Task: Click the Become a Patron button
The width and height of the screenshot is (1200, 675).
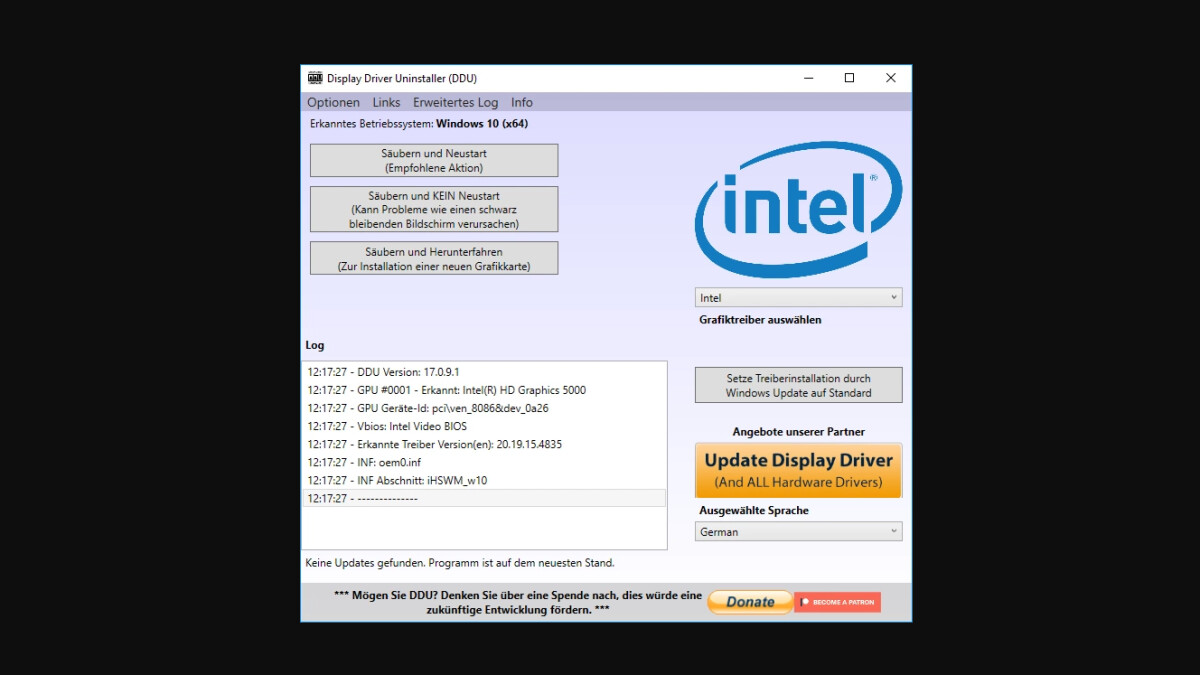Action: 838,602
